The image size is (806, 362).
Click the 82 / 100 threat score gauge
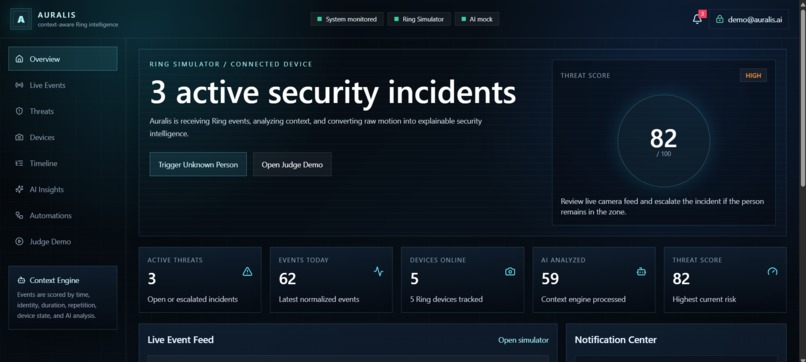[664, 141]
